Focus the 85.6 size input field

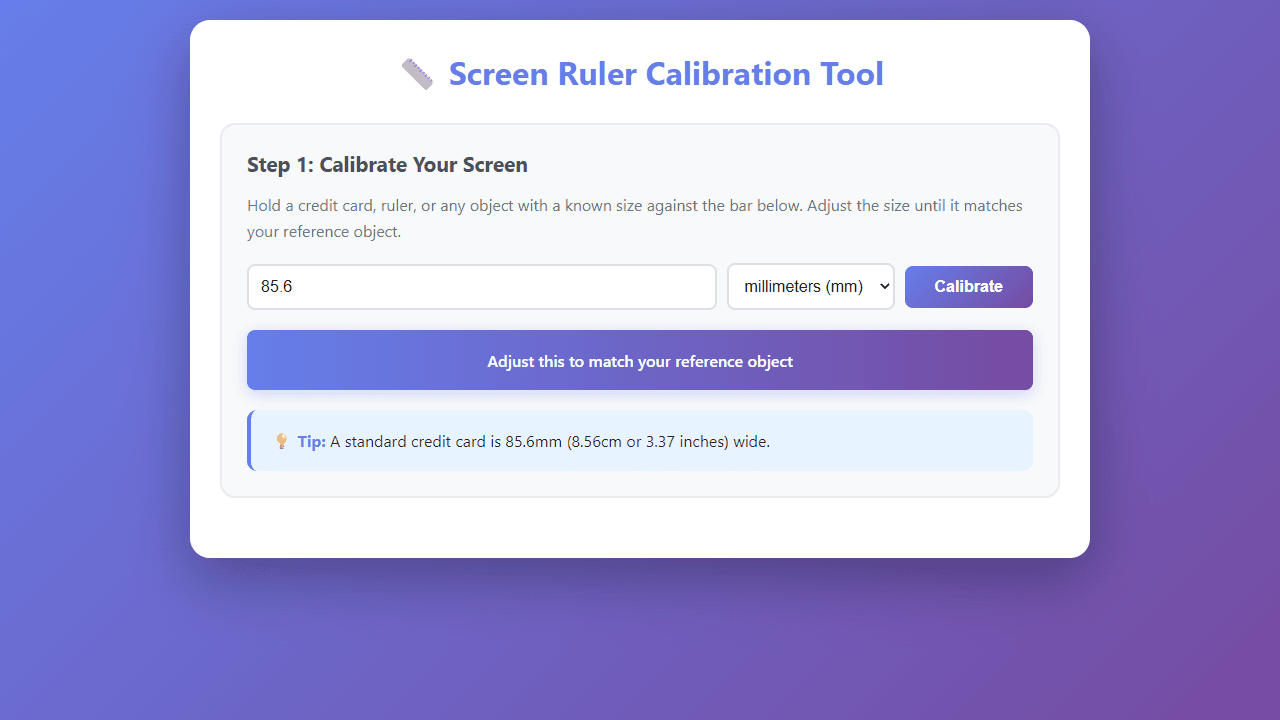coord(482,287)
